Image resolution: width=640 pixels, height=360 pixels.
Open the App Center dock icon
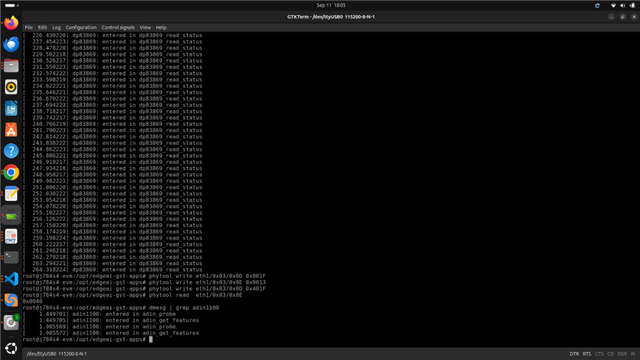click(x=11, y=130)
